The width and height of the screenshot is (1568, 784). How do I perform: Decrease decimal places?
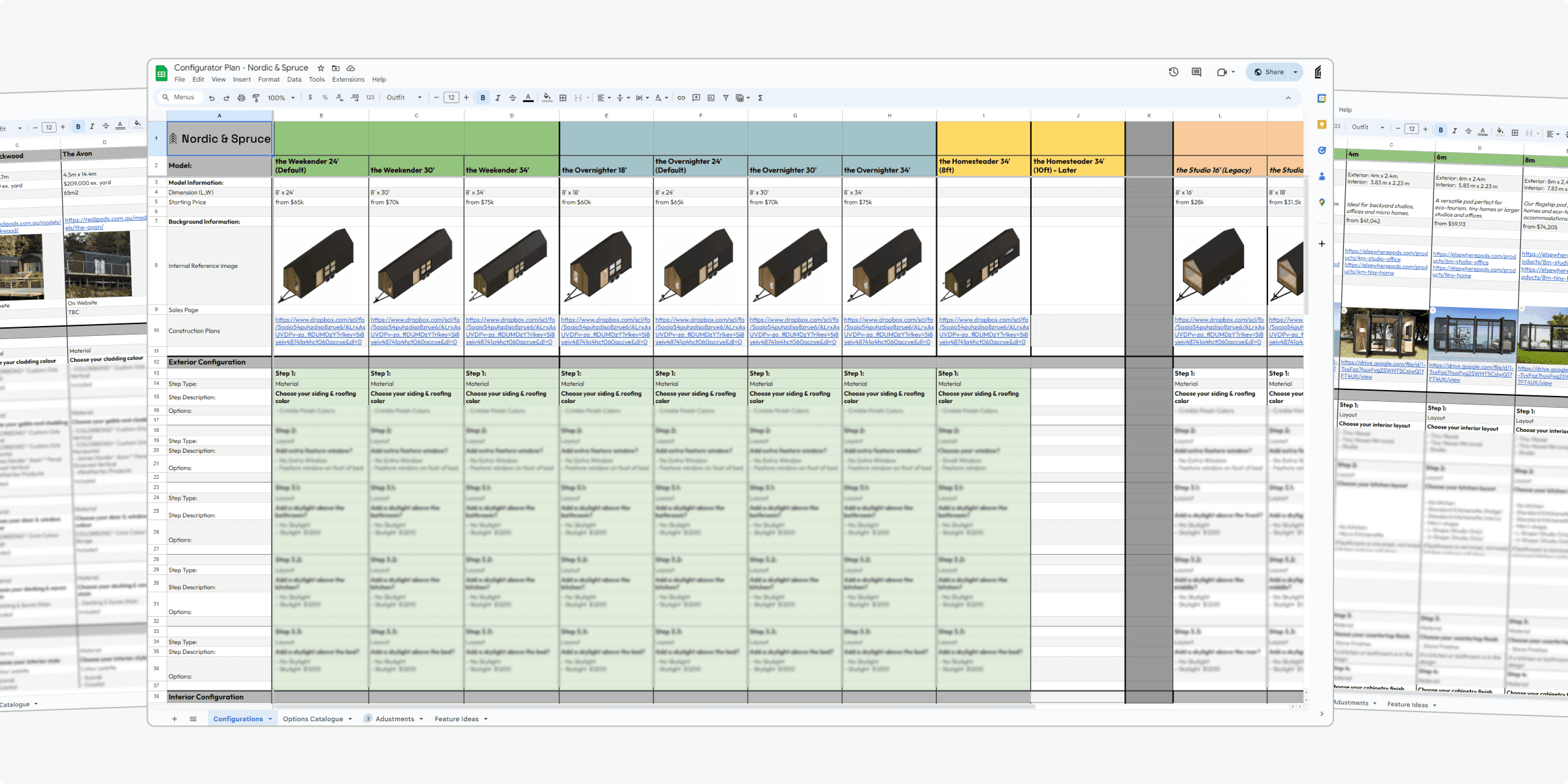(x=340, y=98)
